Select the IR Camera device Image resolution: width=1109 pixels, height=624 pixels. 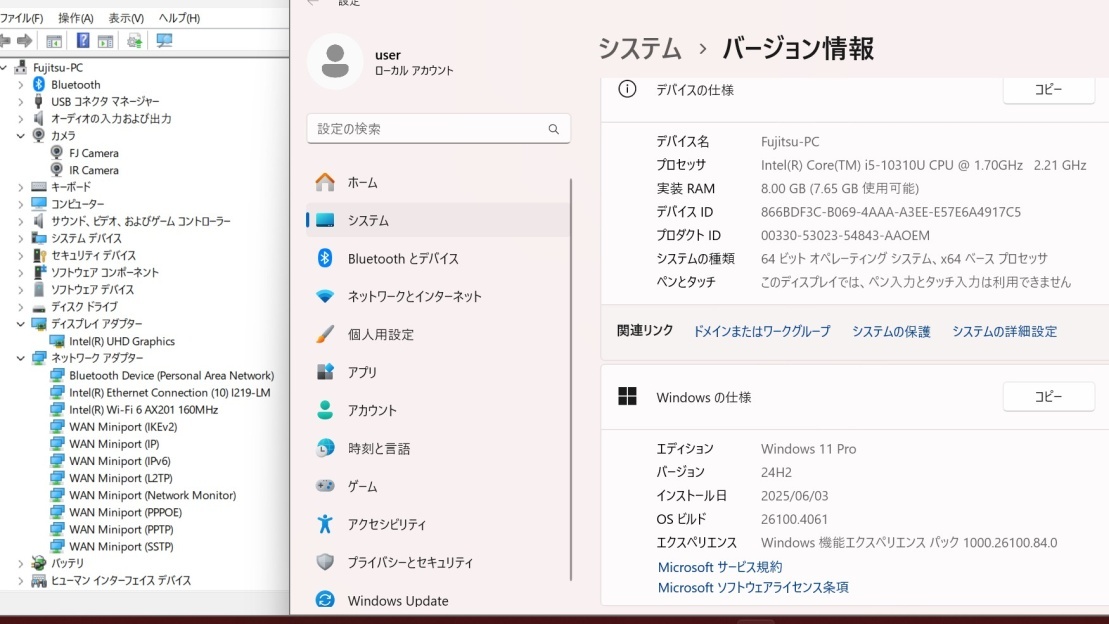[x=93, y=170]
